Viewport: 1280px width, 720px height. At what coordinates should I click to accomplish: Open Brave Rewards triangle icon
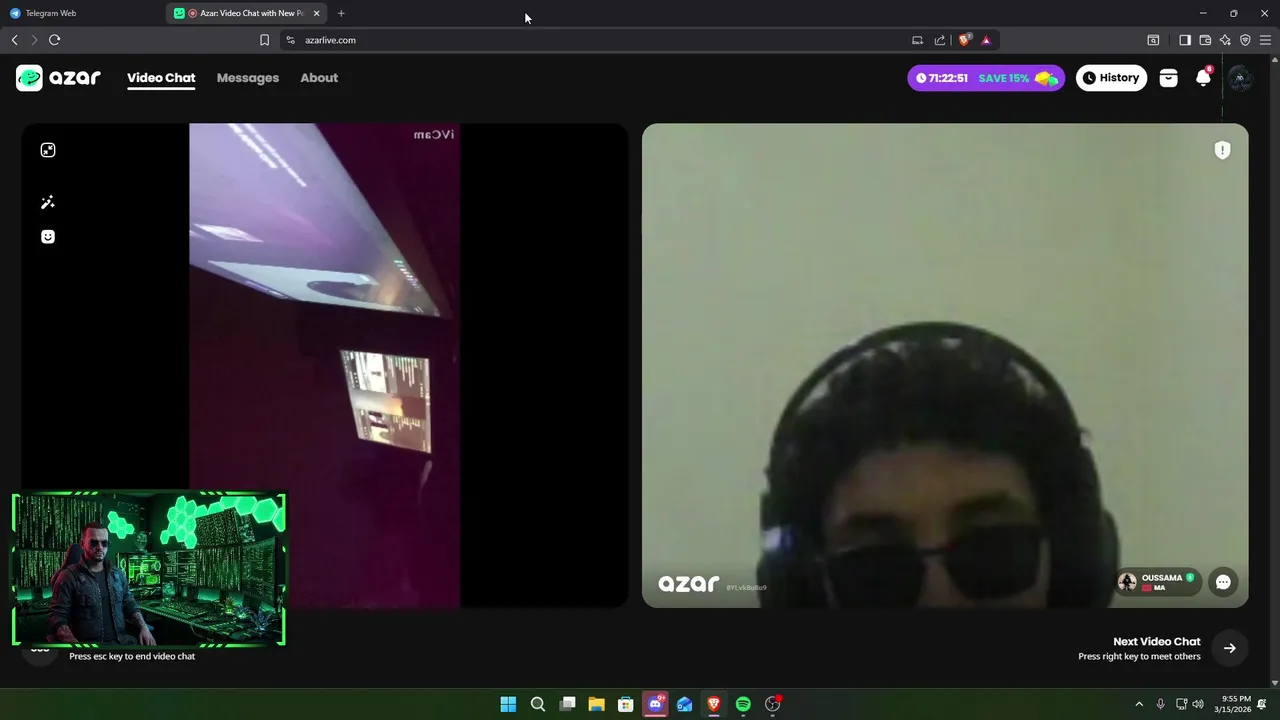[986, 40]
